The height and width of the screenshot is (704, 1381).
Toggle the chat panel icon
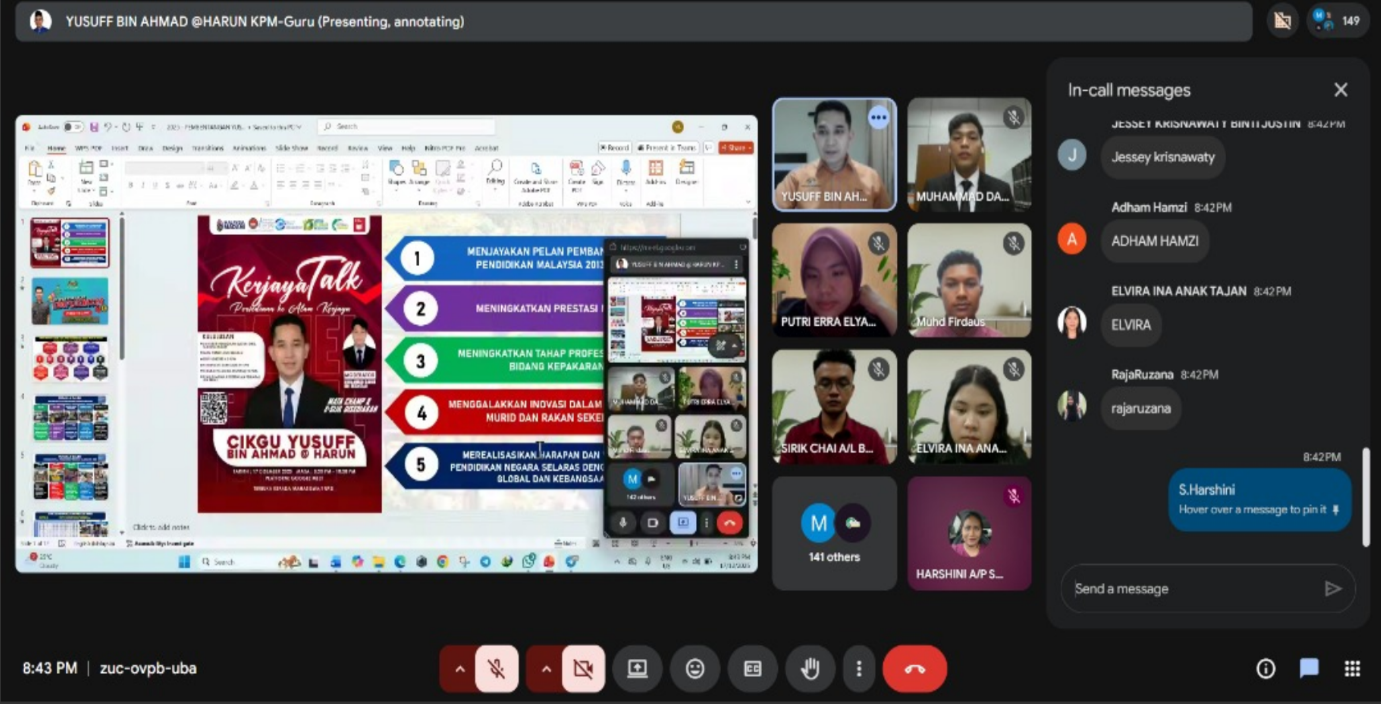(1309, 669)
